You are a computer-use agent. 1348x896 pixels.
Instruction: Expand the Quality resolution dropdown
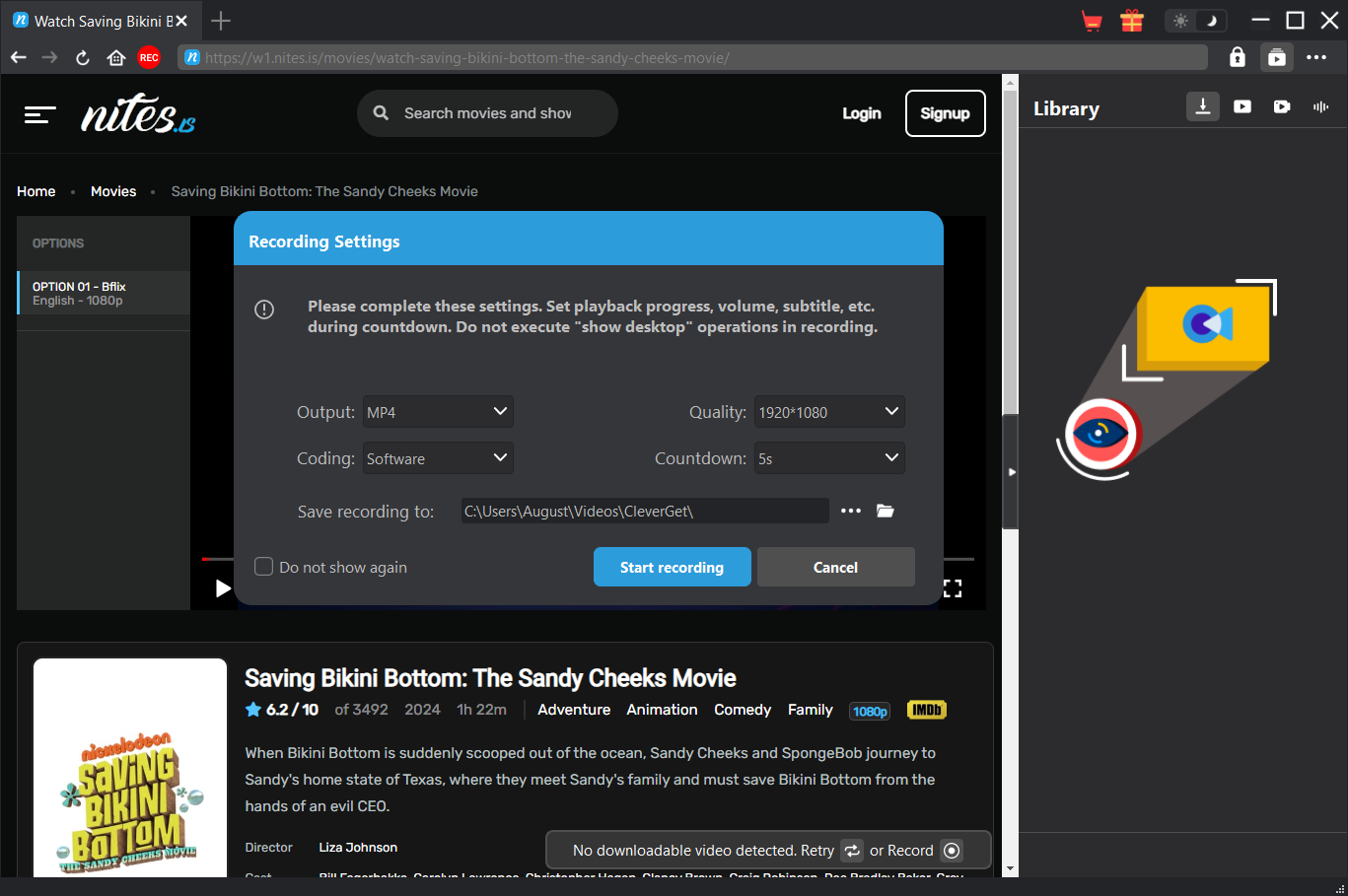(x=828, y=412)
